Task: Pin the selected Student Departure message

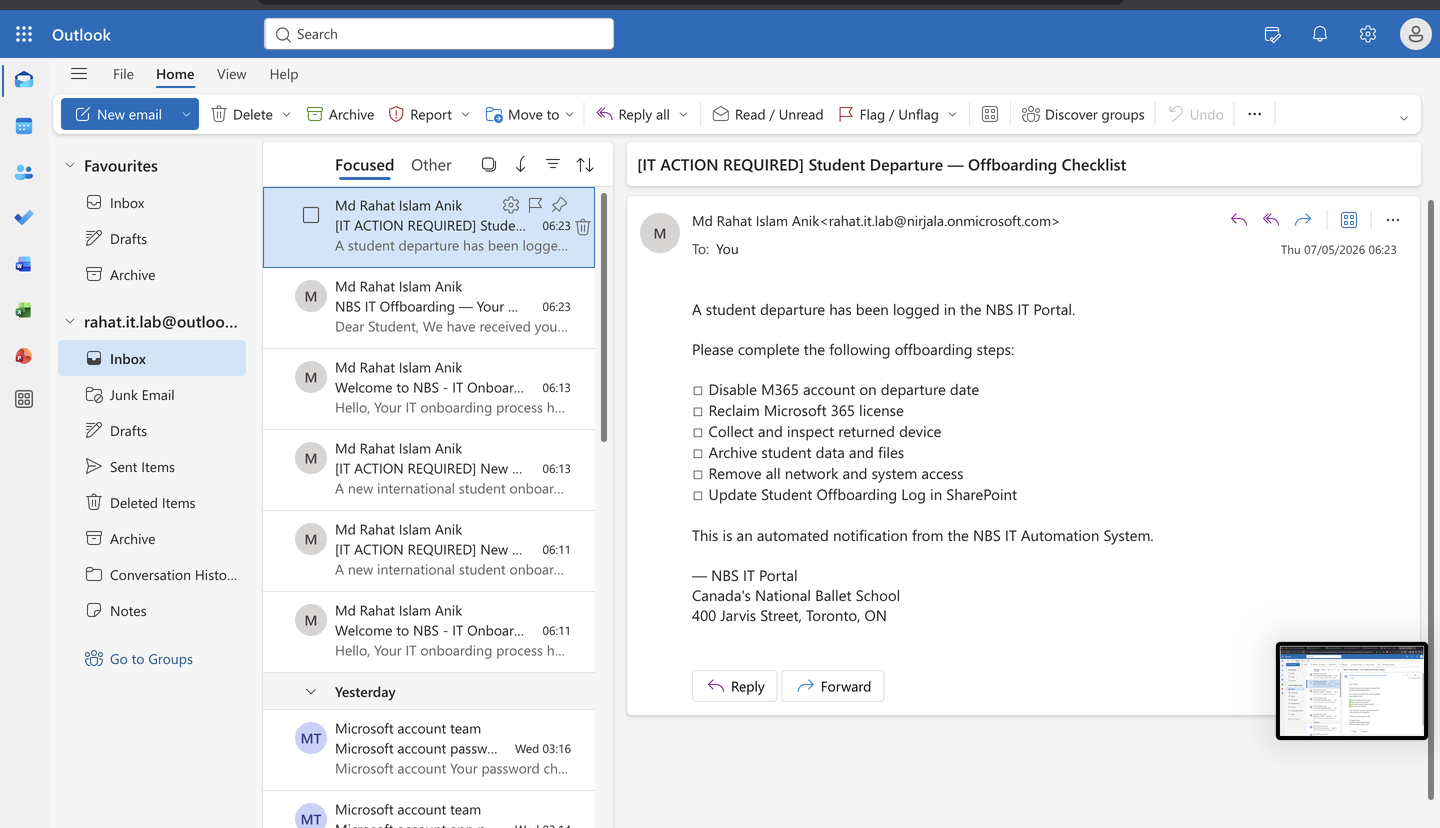Action: 559,205
